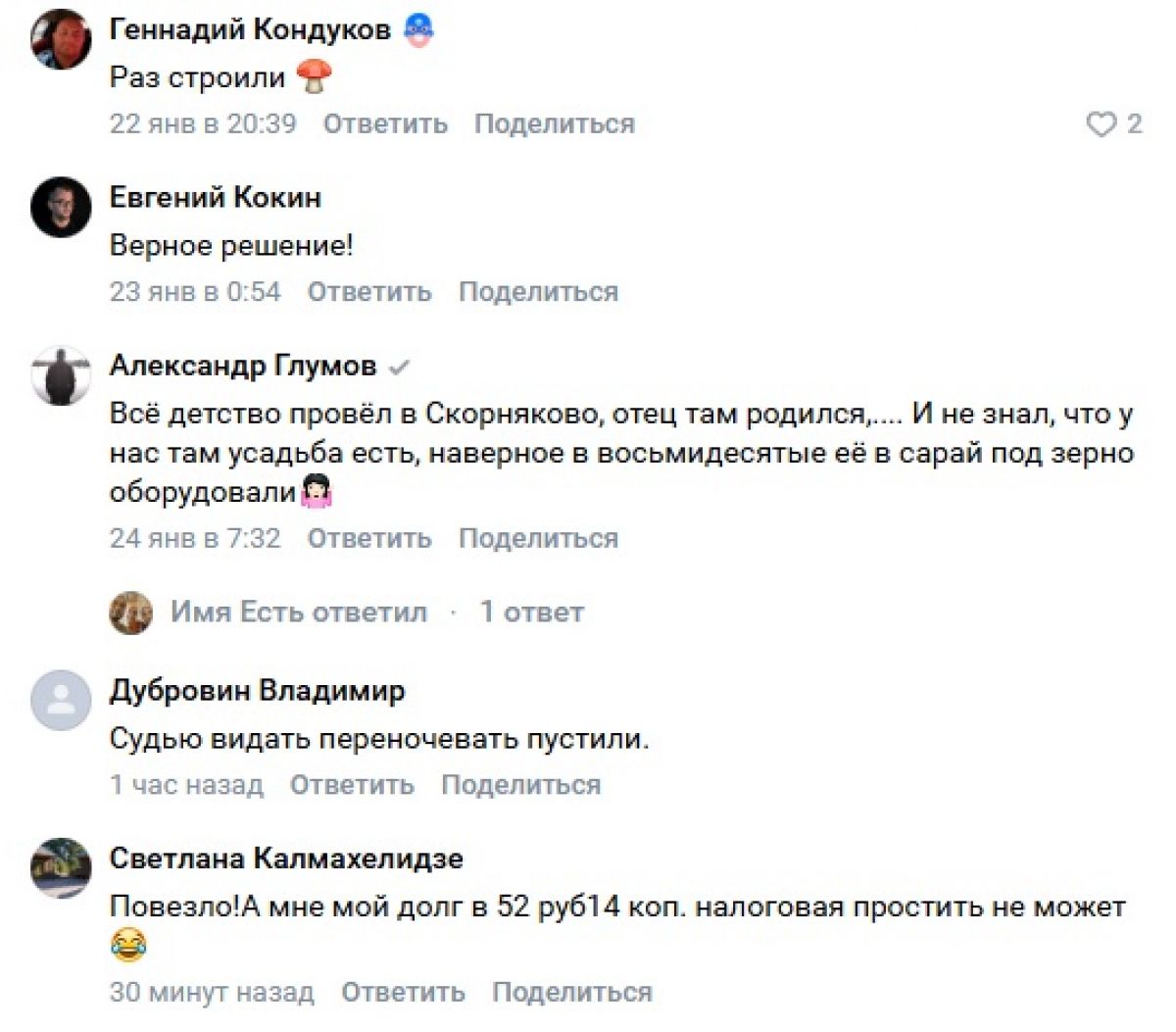Reply to Евгений Кокин's comment
Image resolution: width=1176 pixels, height=1032 pixels.
tap(369, 292)
